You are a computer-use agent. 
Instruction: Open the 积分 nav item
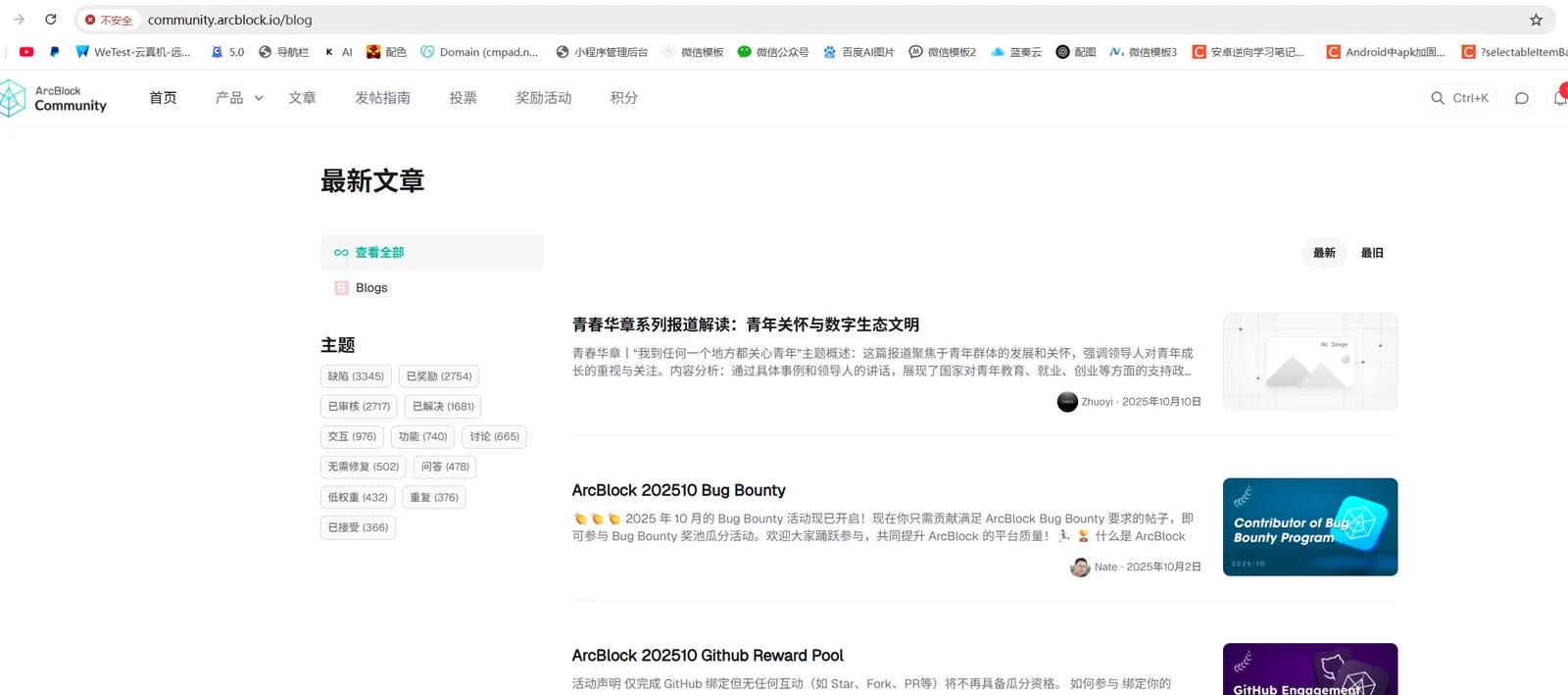tap(623, 98)
